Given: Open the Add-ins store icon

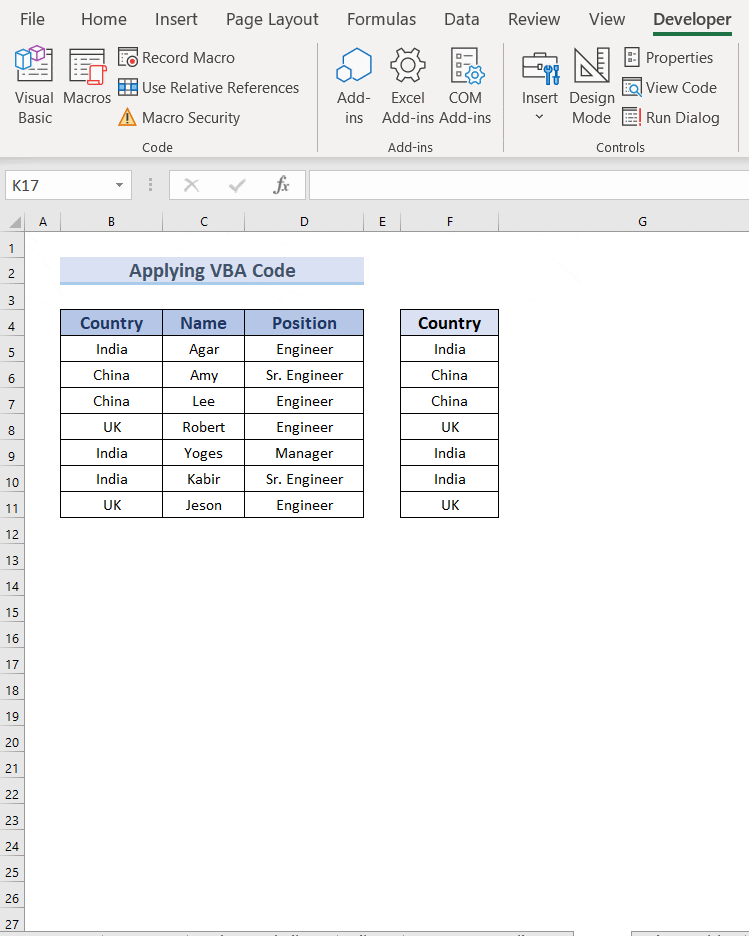Looking at the screenshot, I should 354,85.
